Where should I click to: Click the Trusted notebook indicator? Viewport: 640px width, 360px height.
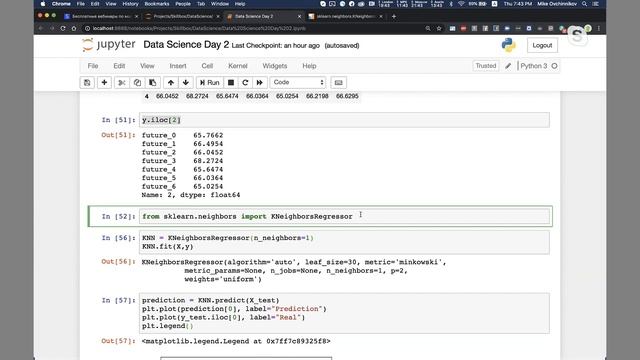tap(486, 66)
